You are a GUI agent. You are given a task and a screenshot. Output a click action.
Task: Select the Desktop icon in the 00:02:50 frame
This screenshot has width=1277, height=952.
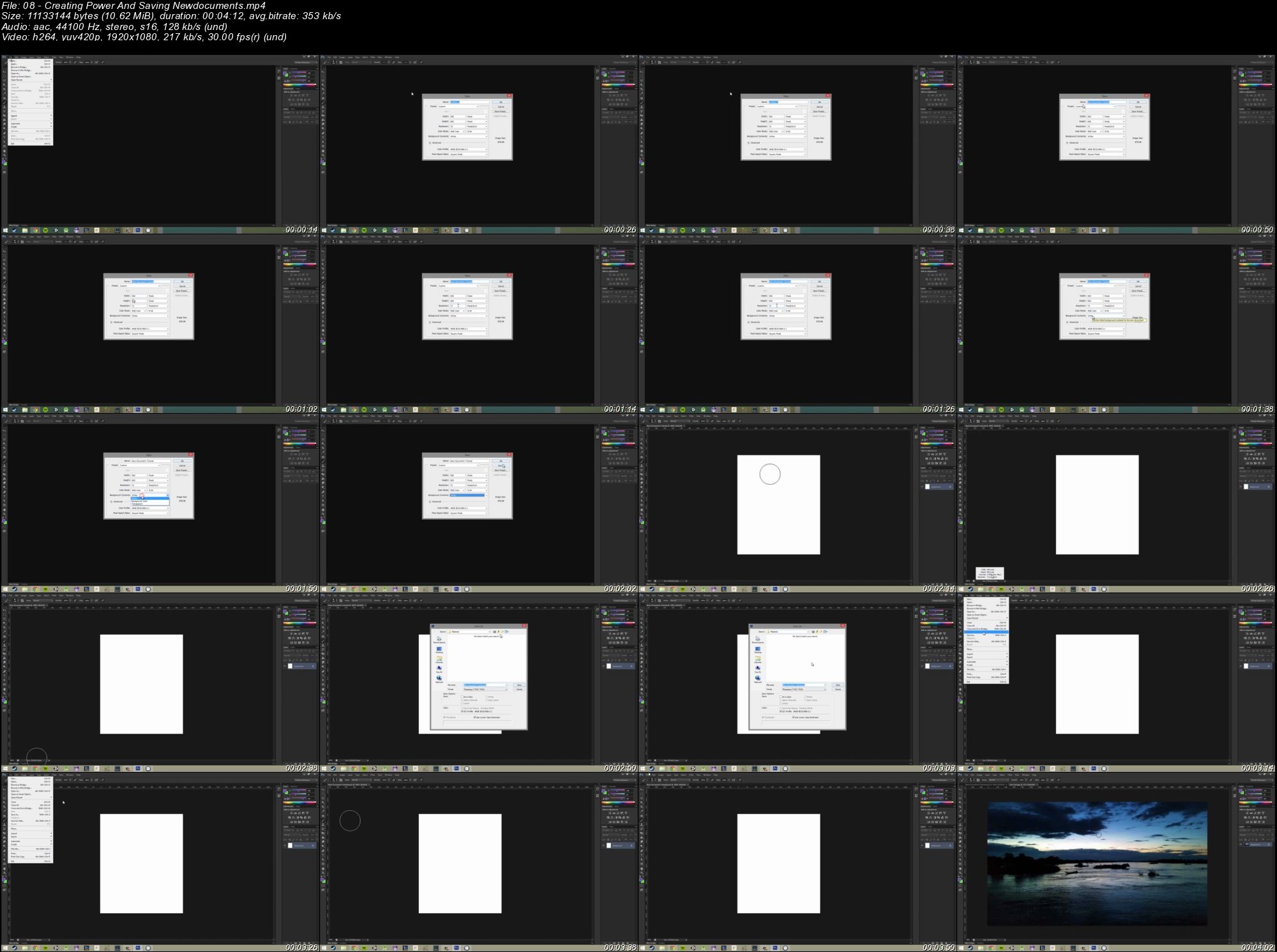point(439,650)
